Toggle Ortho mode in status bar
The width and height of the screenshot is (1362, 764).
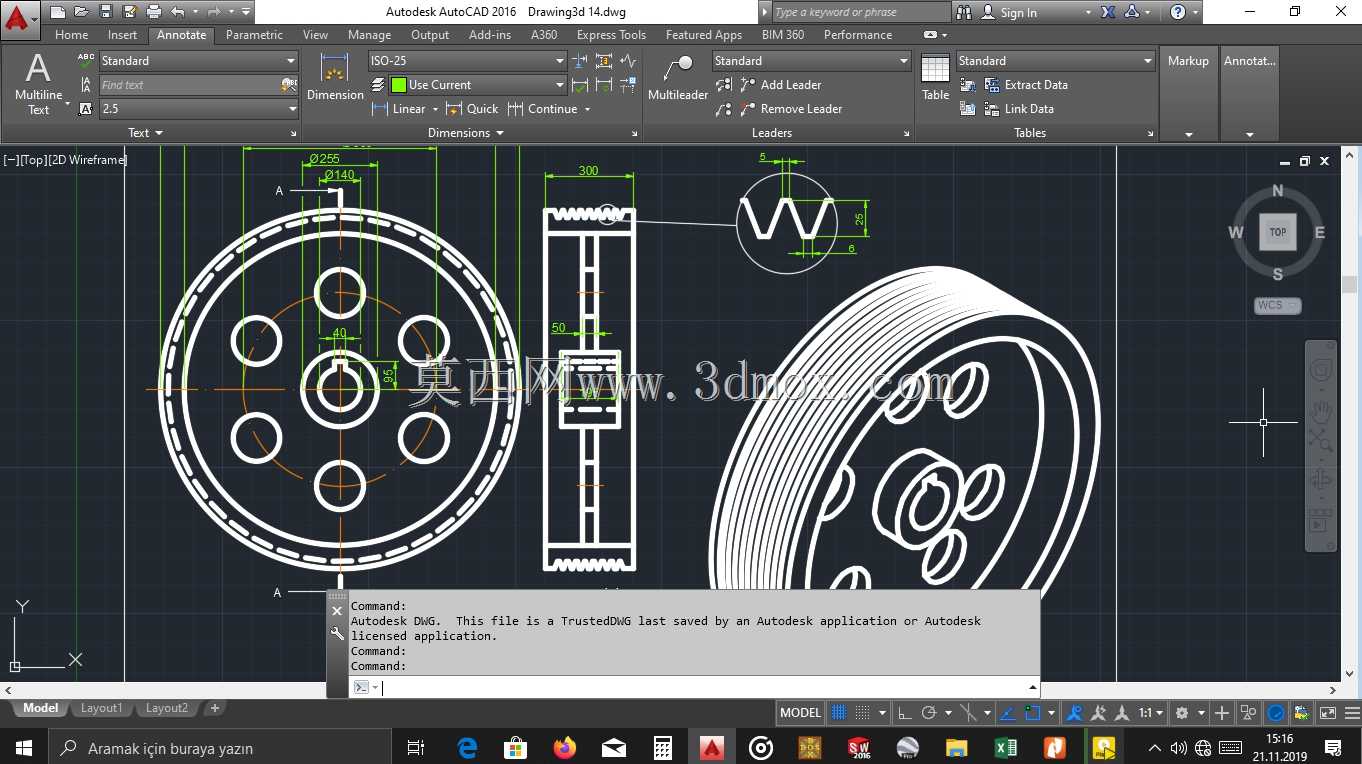[x=905, y=713]
